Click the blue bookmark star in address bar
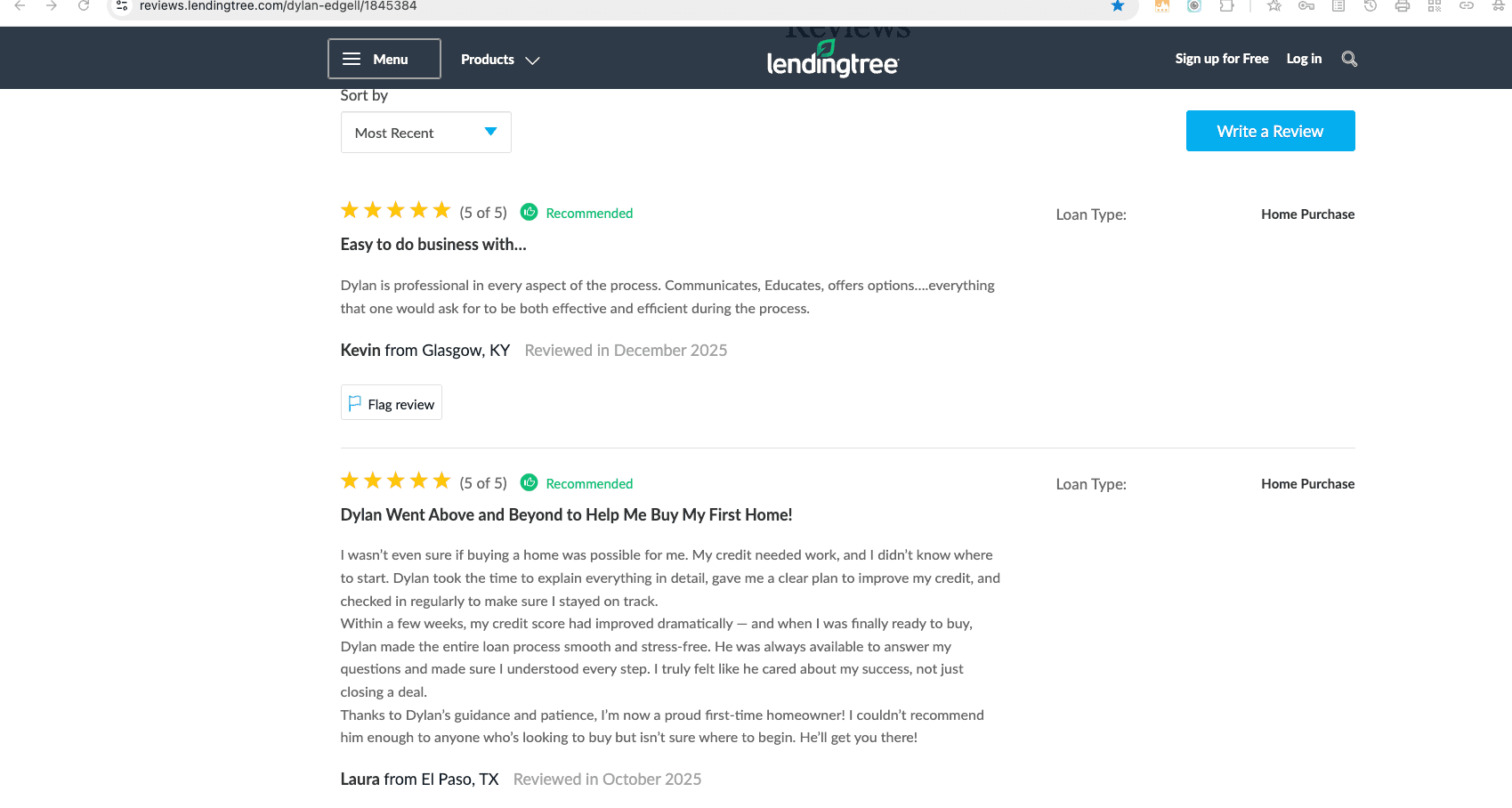Viewport: 1512px width, 808px height. pyautogui.click(x=1118, y=6)
